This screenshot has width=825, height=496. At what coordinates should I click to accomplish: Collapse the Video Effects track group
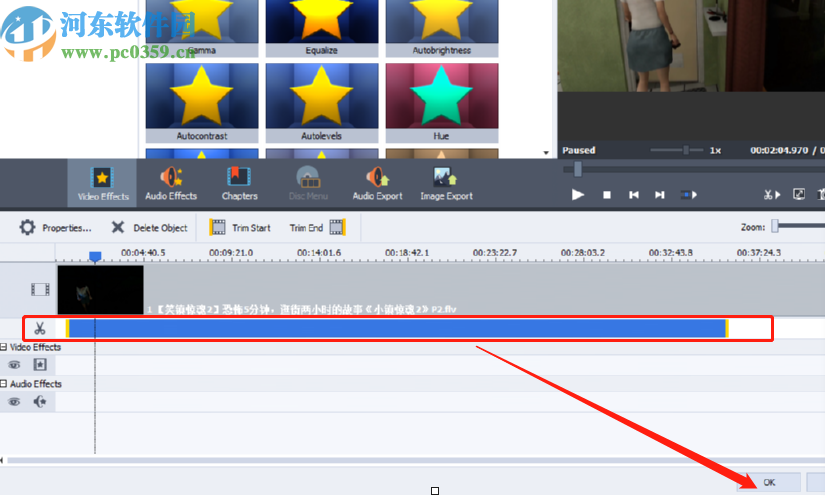[4, 347]
